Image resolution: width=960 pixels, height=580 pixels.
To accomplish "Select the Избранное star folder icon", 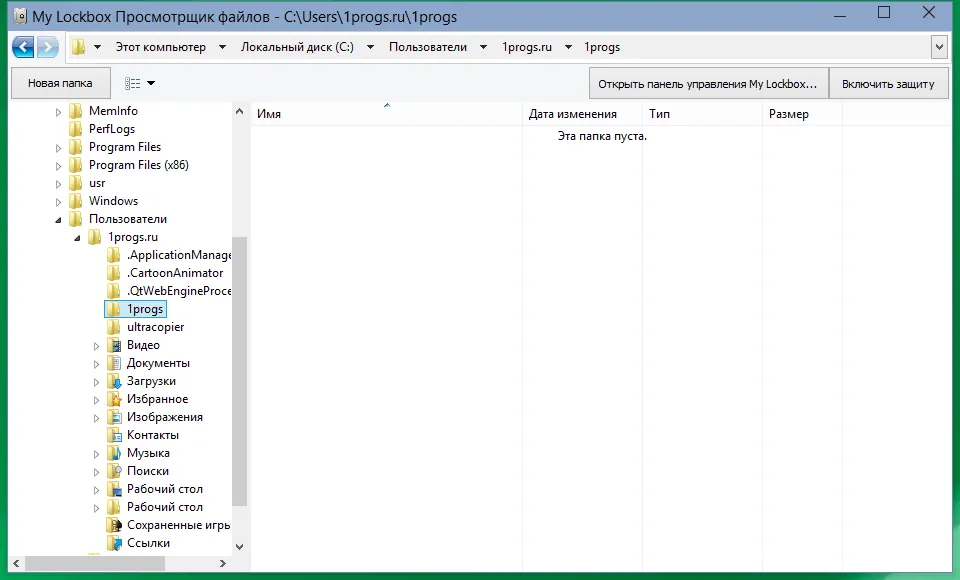I will (x=114, y=399).
